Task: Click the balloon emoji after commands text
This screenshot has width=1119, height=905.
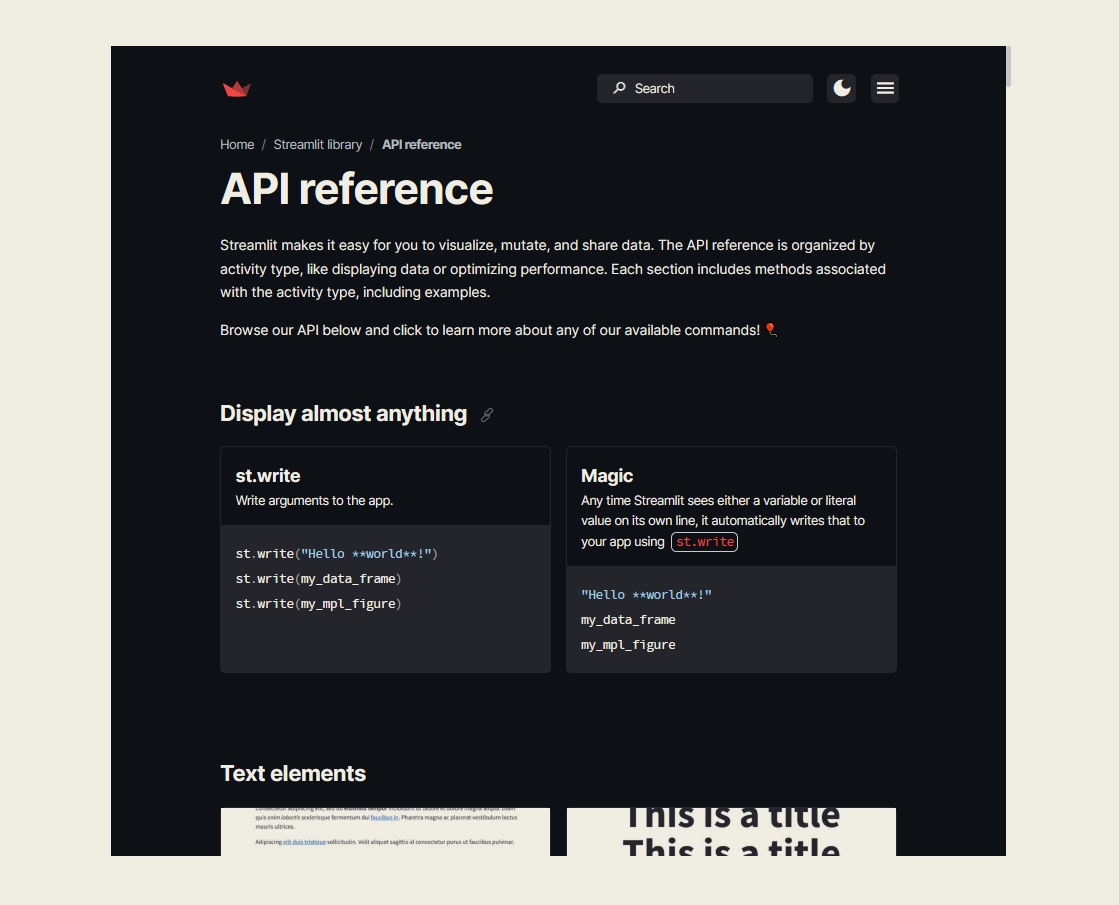Action: point(771,330)
